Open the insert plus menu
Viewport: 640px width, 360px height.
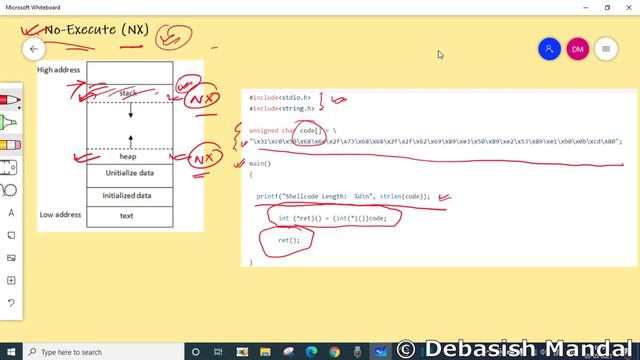pyautogui.click(x=11, y=280)
